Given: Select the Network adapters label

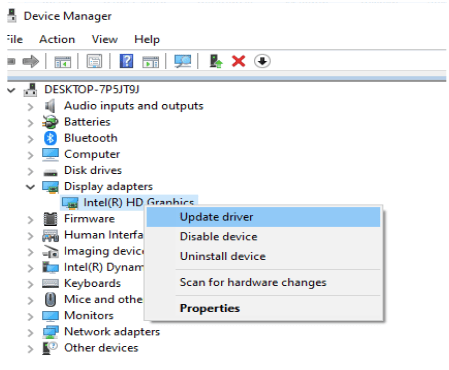Looking at the screenshot, I should click(x=112, y=332).
